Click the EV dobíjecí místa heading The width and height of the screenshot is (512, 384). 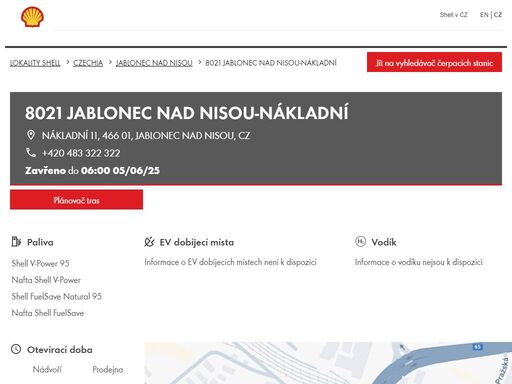tap(197, 242)
